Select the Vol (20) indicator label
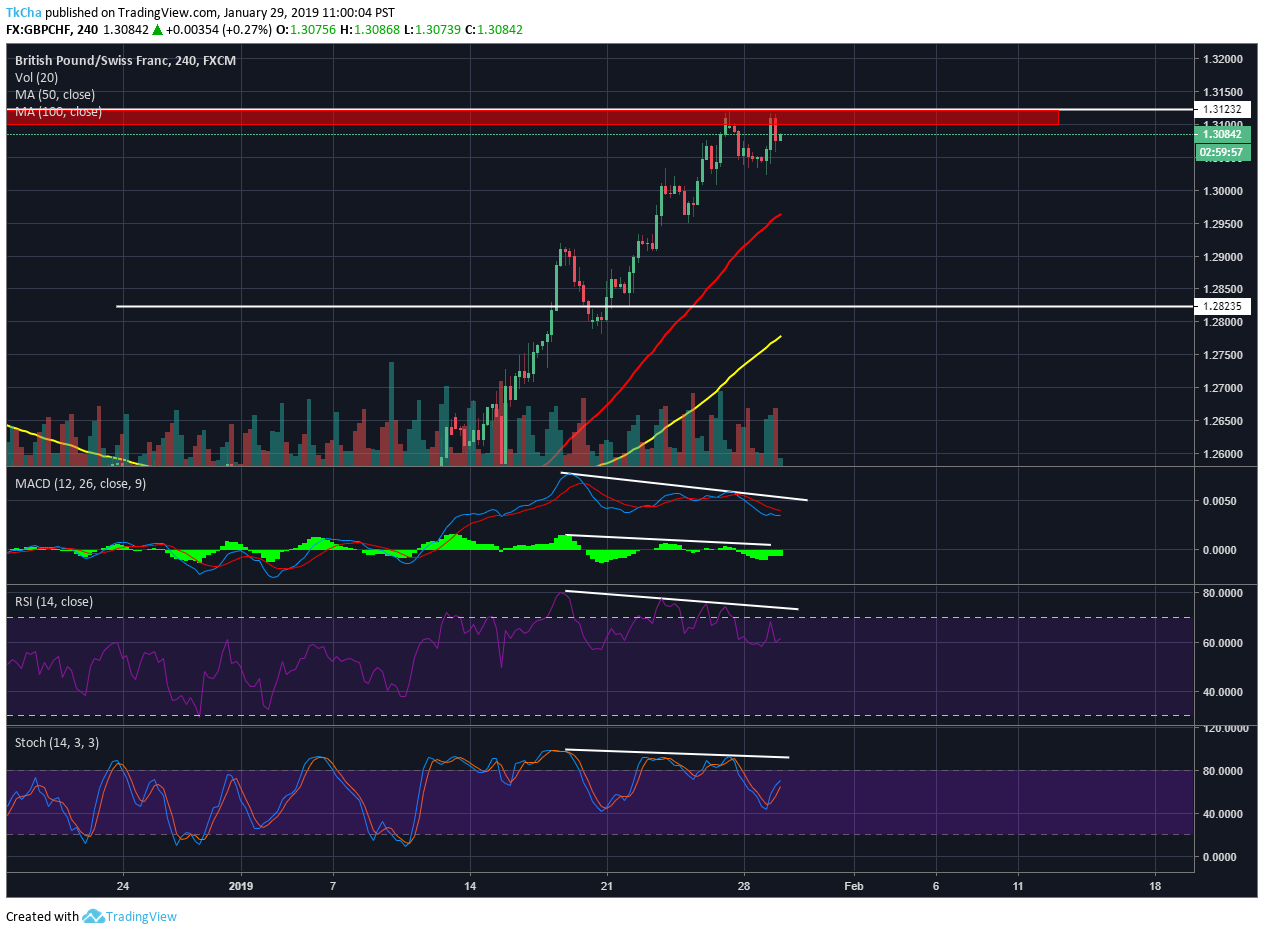Screen dimensions: 1264x934 point(36,77)
